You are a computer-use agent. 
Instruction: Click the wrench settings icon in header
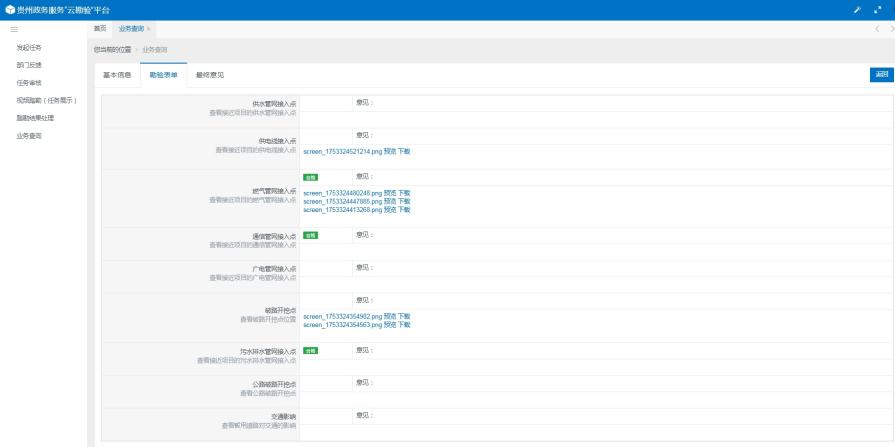856,9
